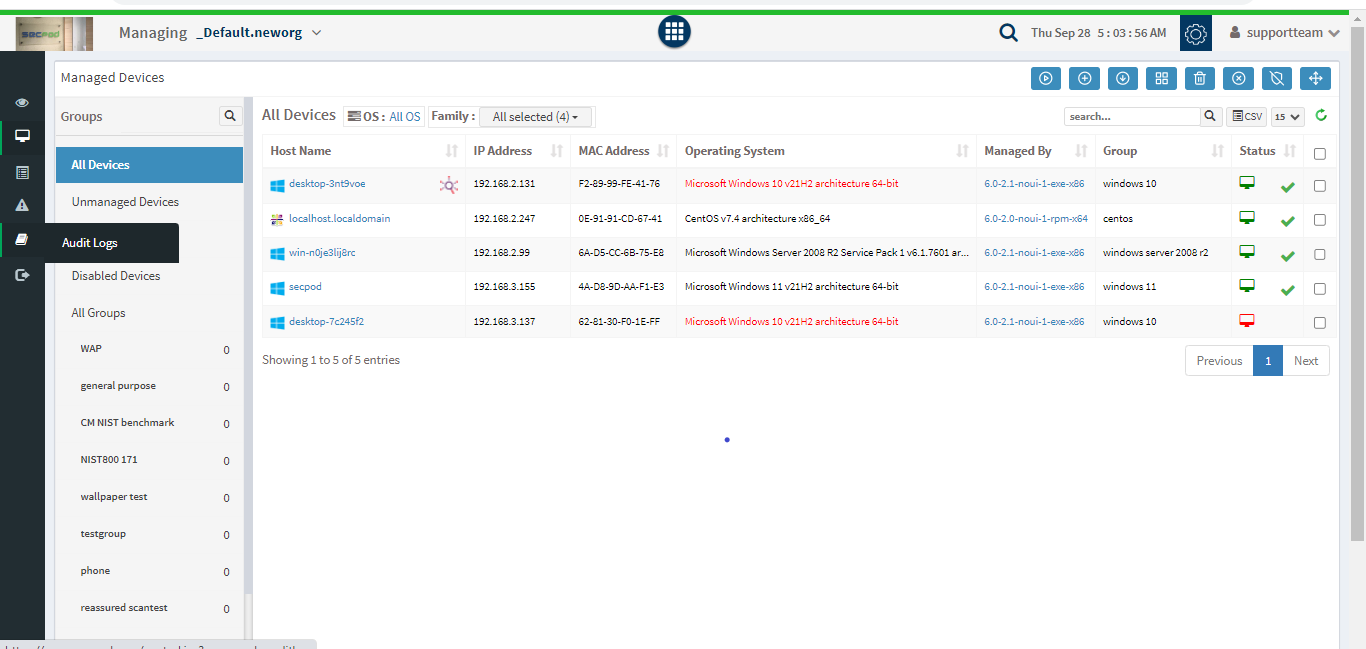Open the supportteam user menu
This screenshot has width=1366, height=649.
coord(1284,33)
